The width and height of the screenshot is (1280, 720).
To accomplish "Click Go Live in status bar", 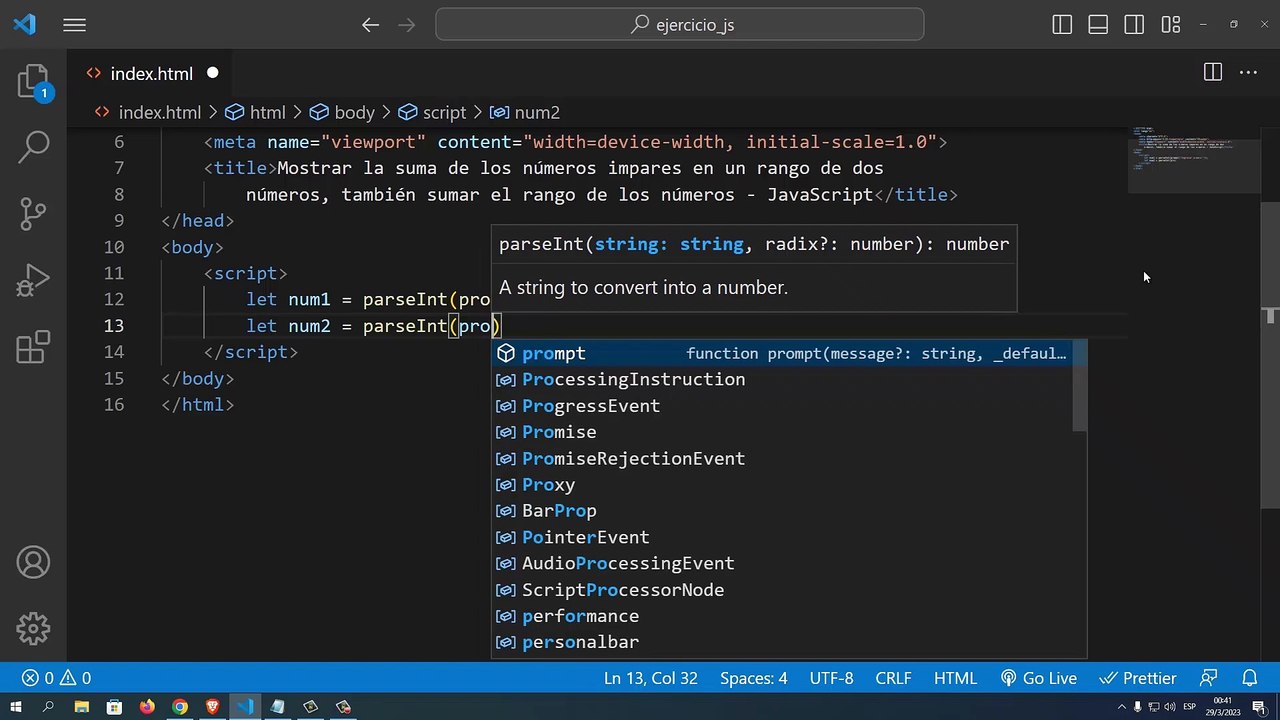I will 1038,678.
